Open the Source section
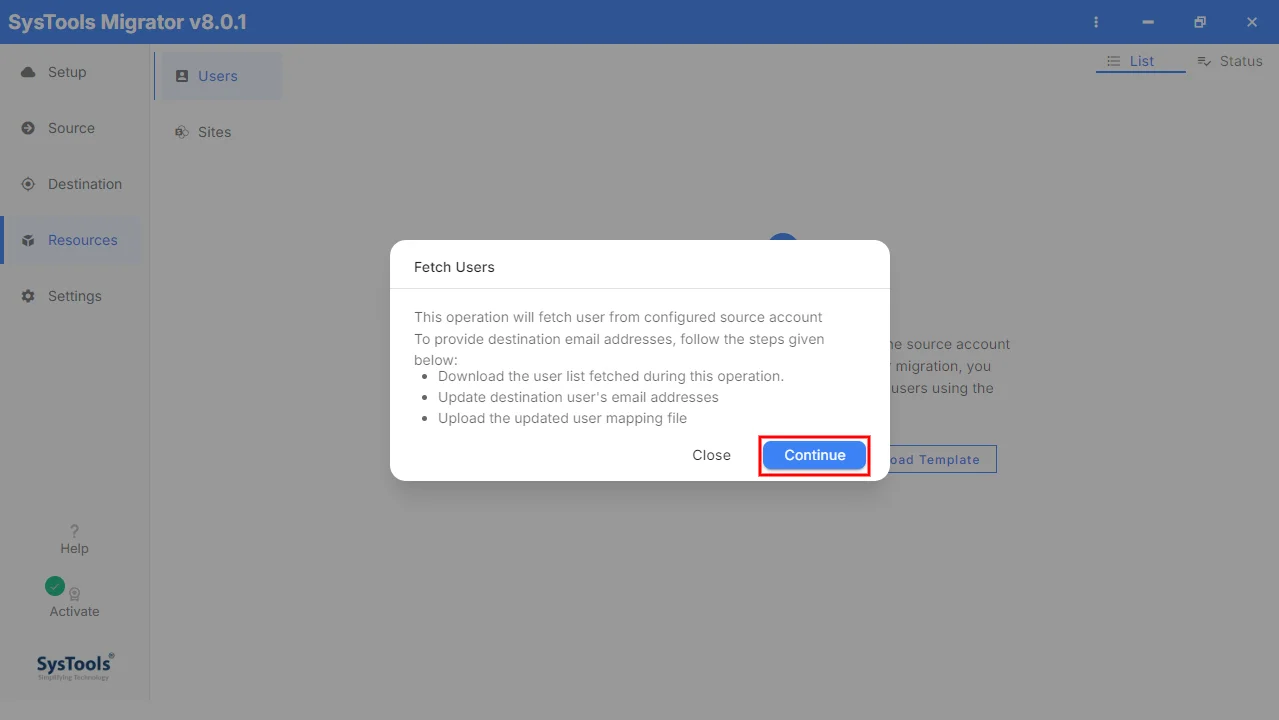This screenshot has width=1279, height=720. pyautogui.click(x=70, y=128)
